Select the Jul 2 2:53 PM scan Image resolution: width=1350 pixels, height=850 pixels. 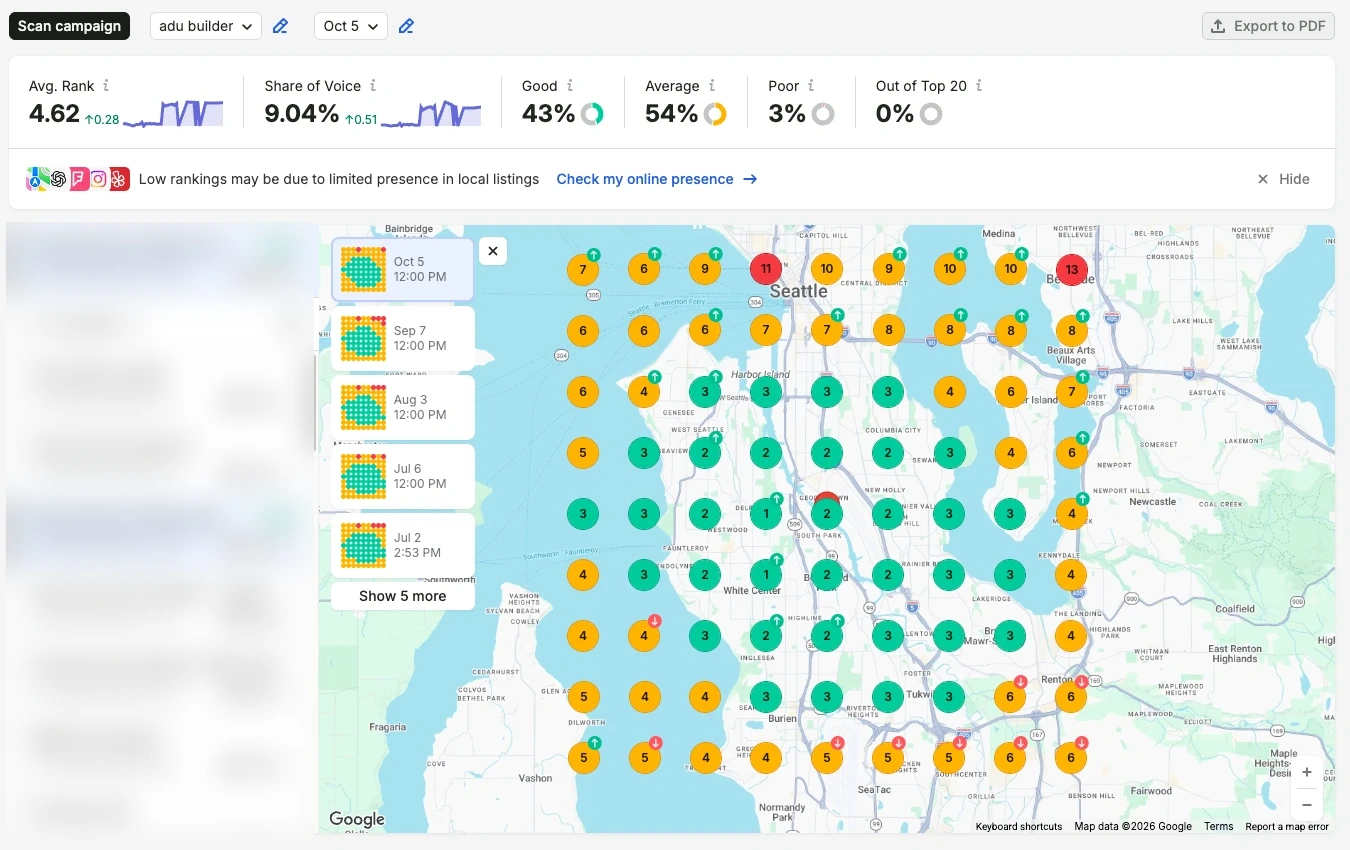coord(403,545)
